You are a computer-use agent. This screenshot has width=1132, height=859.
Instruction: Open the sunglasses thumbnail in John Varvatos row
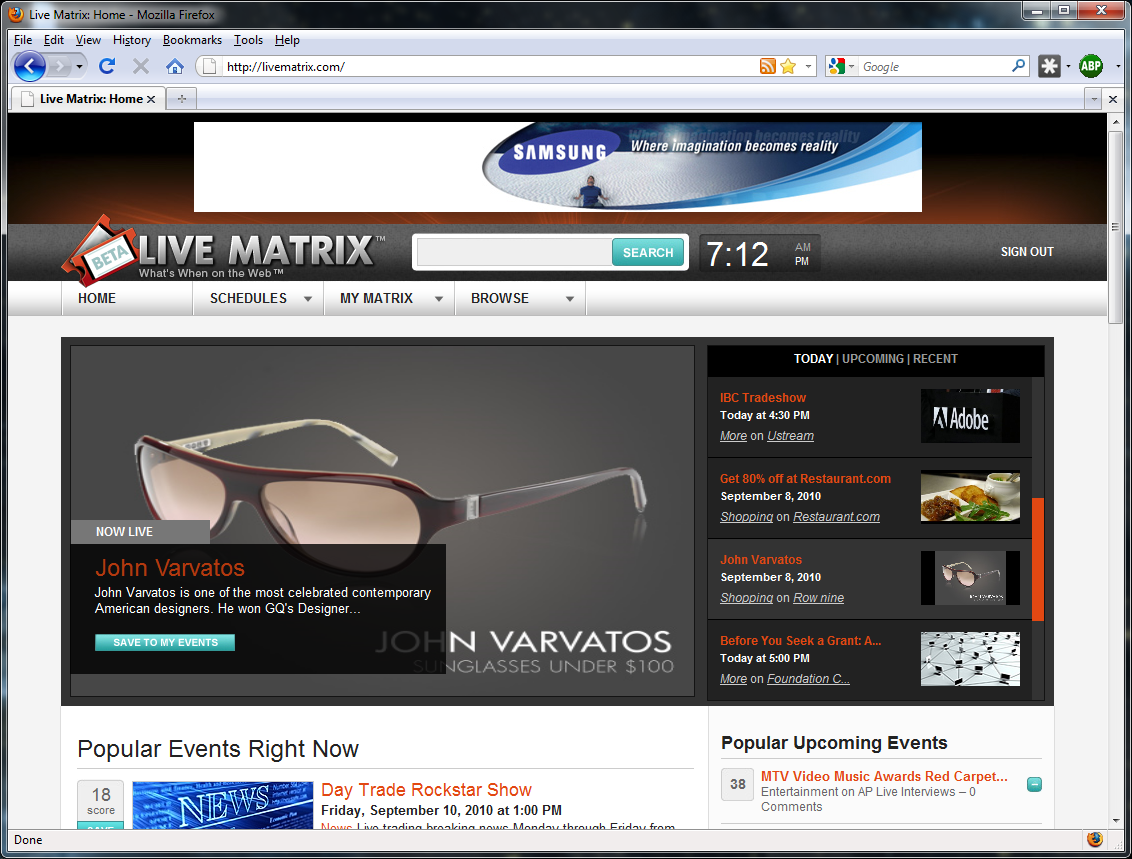coord(970,578)
